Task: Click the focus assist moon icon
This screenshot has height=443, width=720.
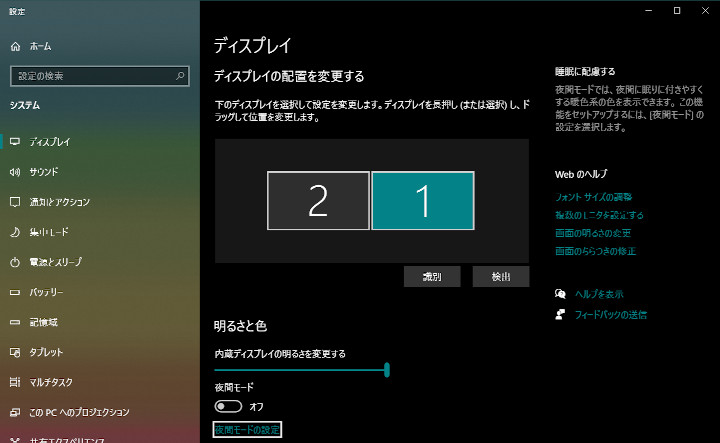Action: tap(15, 232)
